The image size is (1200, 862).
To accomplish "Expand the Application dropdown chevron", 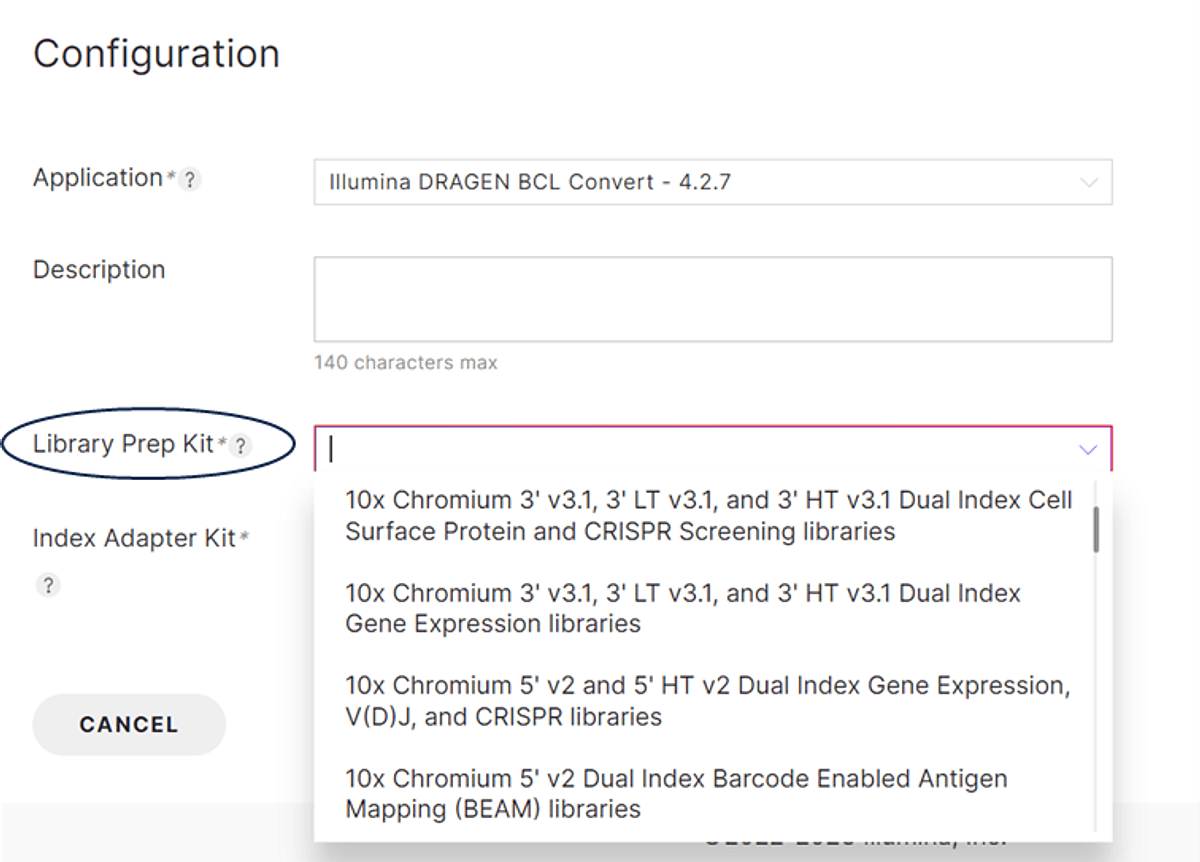I will click(1088, 183).
